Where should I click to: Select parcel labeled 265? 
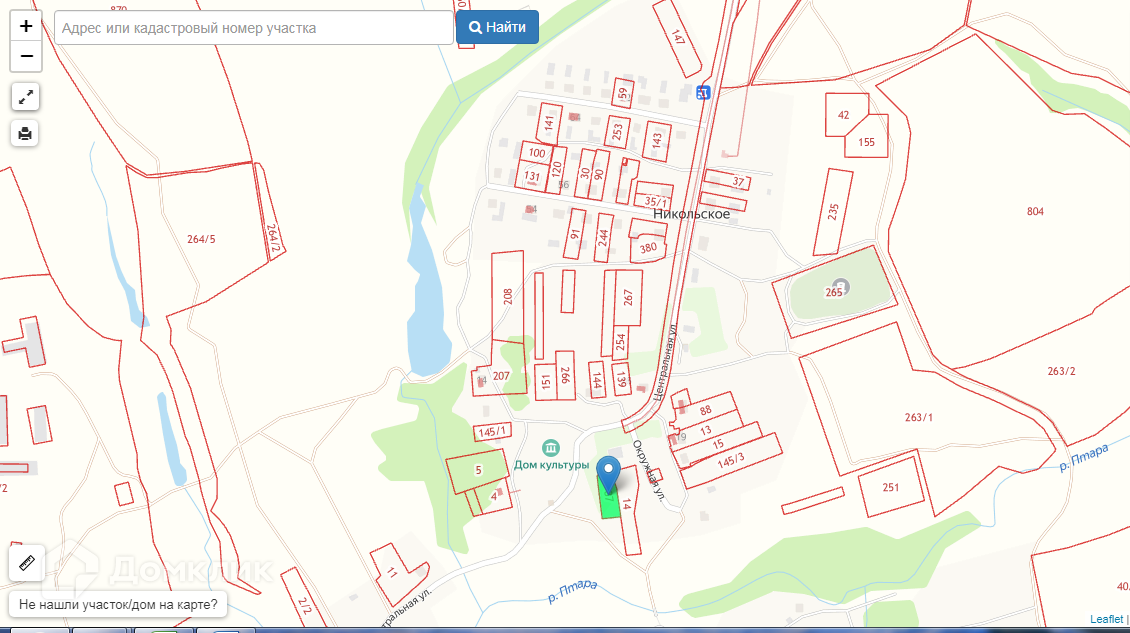point(835,291)
